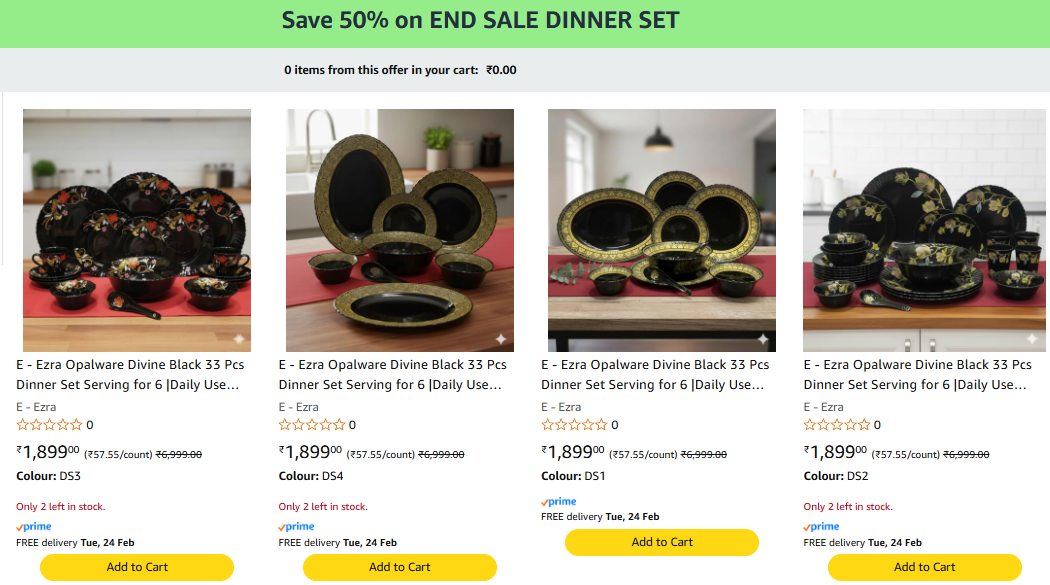The width and height of the screenshot is (1050, 585).
Task: Open the DS4 product title link
Action: point(393,375)
